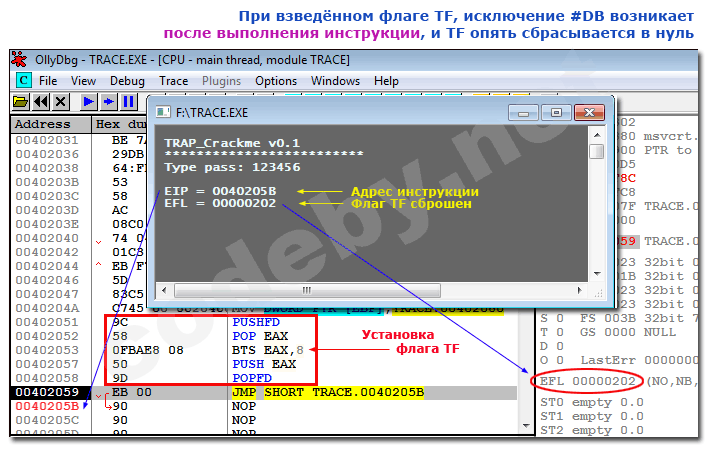Select the PUSH EAX instruction
The image size is (711, 449).
point(264,365)
